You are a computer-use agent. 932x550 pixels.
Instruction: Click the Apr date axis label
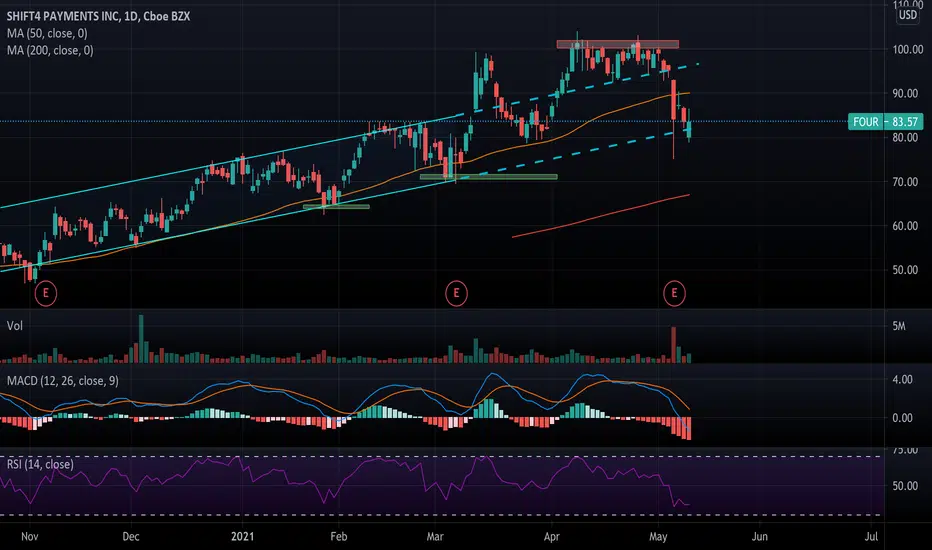pyautogui.click(x=552, y=536)
